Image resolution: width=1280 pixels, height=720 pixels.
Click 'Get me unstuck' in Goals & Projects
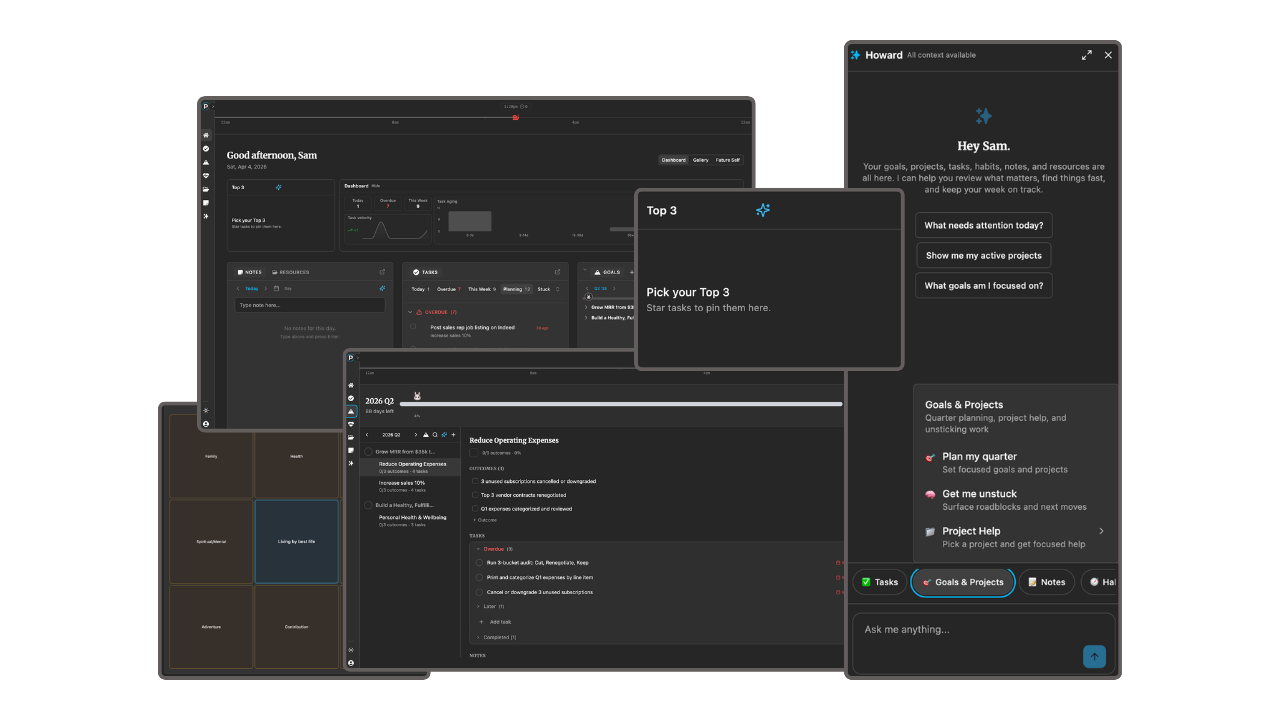(978, 493)
